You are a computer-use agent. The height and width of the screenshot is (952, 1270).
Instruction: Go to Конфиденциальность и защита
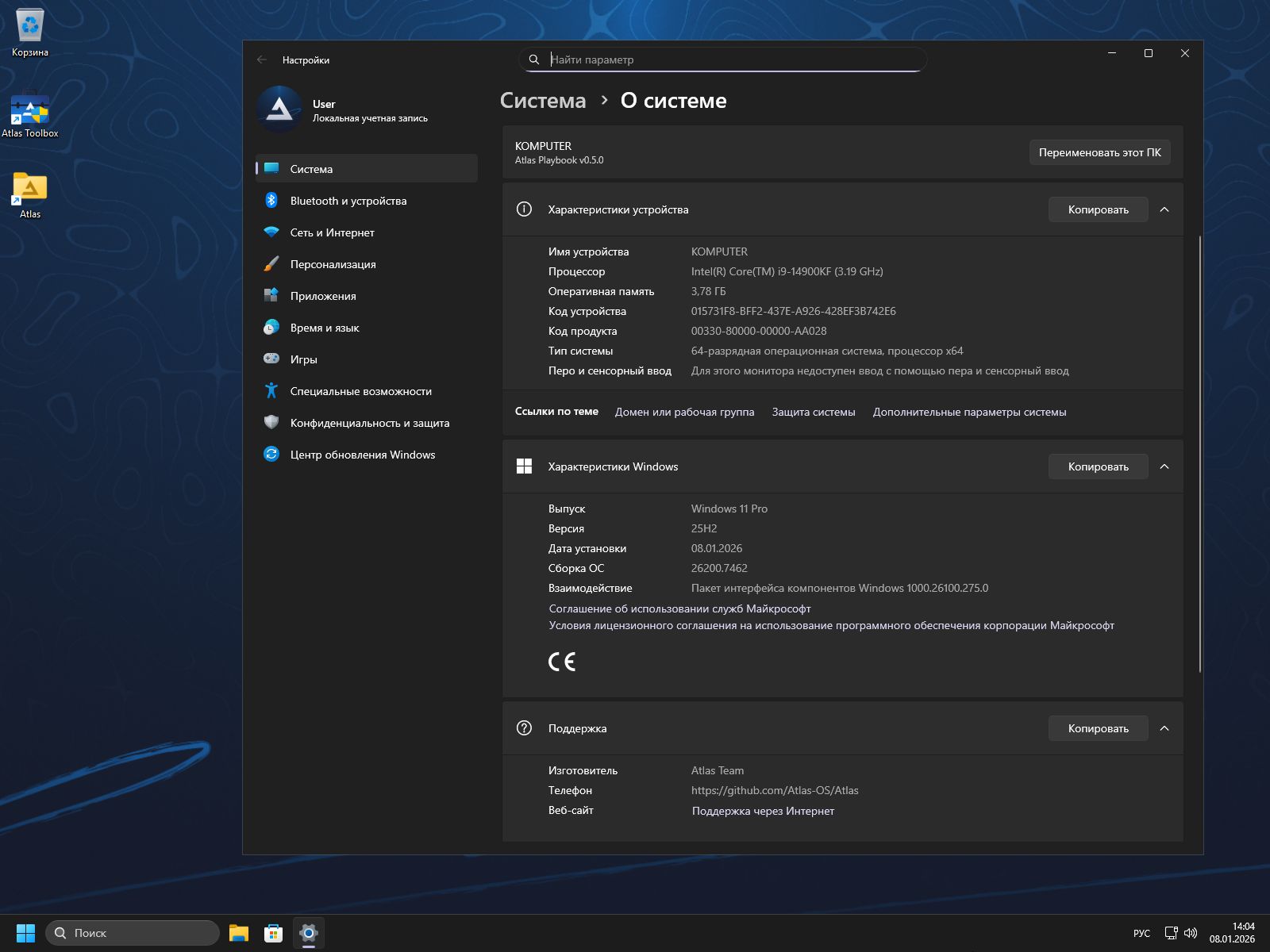[x=370, y=423]
